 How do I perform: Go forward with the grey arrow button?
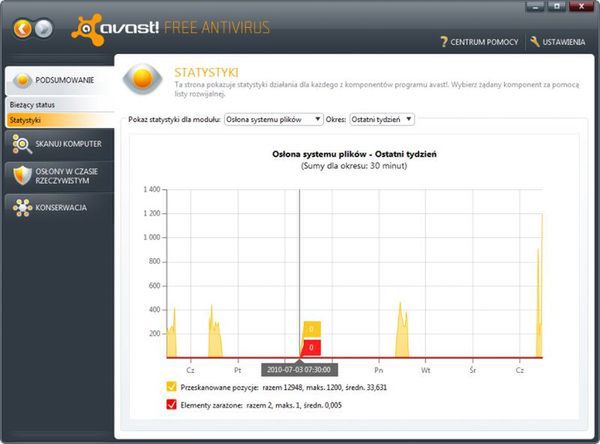pyautogui.click(x=44, y=28)
